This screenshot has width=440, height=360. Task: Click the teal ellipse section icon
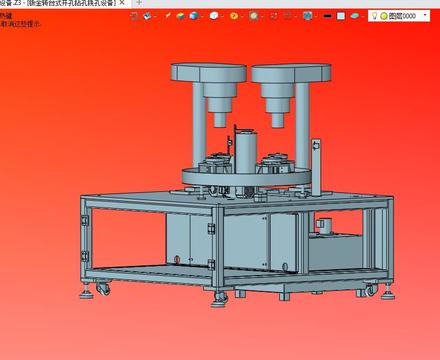coord(355,16)
